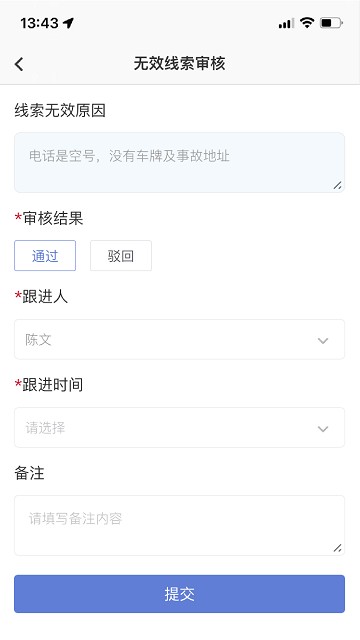Screen dimensions: 360x640
Task: Submit the form with 提交 button
Action: [180, 594]
